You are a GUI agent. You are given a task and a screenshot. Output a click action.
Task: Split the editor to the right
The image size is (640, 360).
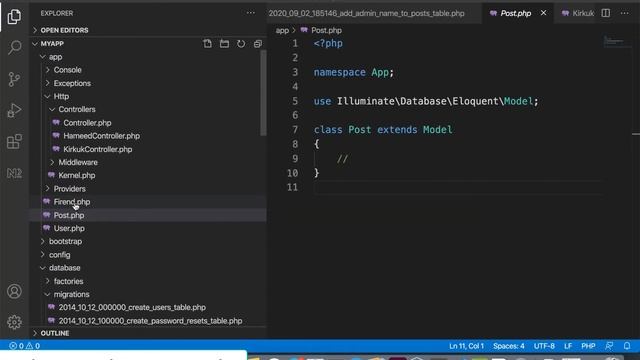(x=606, y=13)
